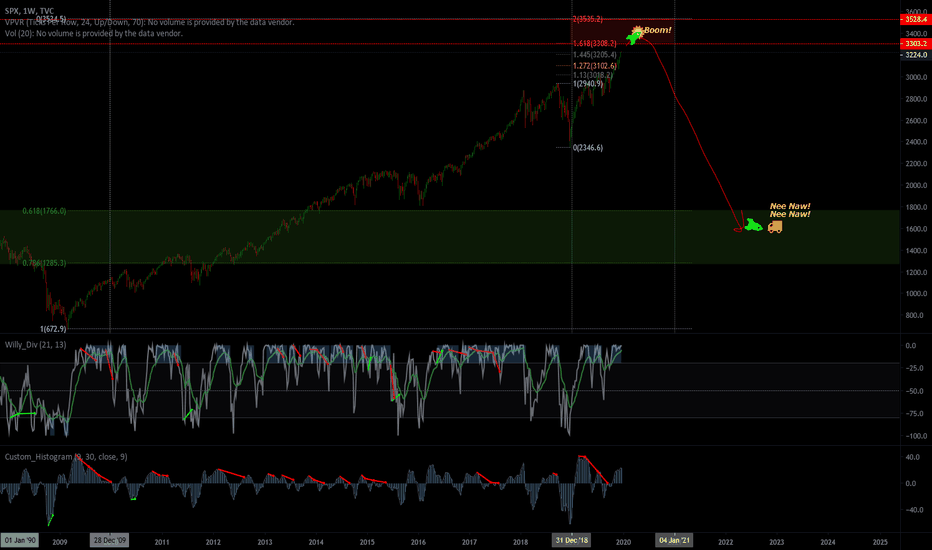Click the 1.618(3308.2) Fibonacci level label
This screenshot has height=550, width=932.
click(x=594, y=43)
